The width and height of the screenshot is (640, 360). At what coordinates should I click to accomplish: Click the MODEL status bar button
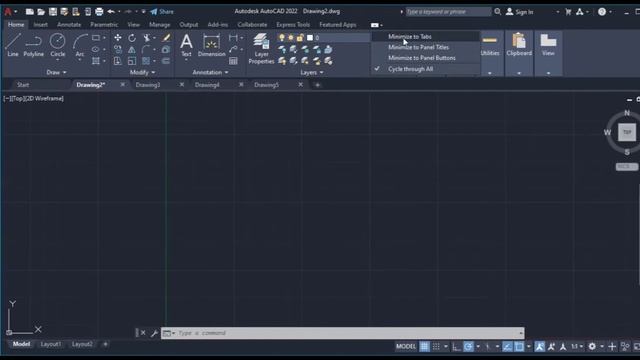pyautogui.click(x=406, y=347)
